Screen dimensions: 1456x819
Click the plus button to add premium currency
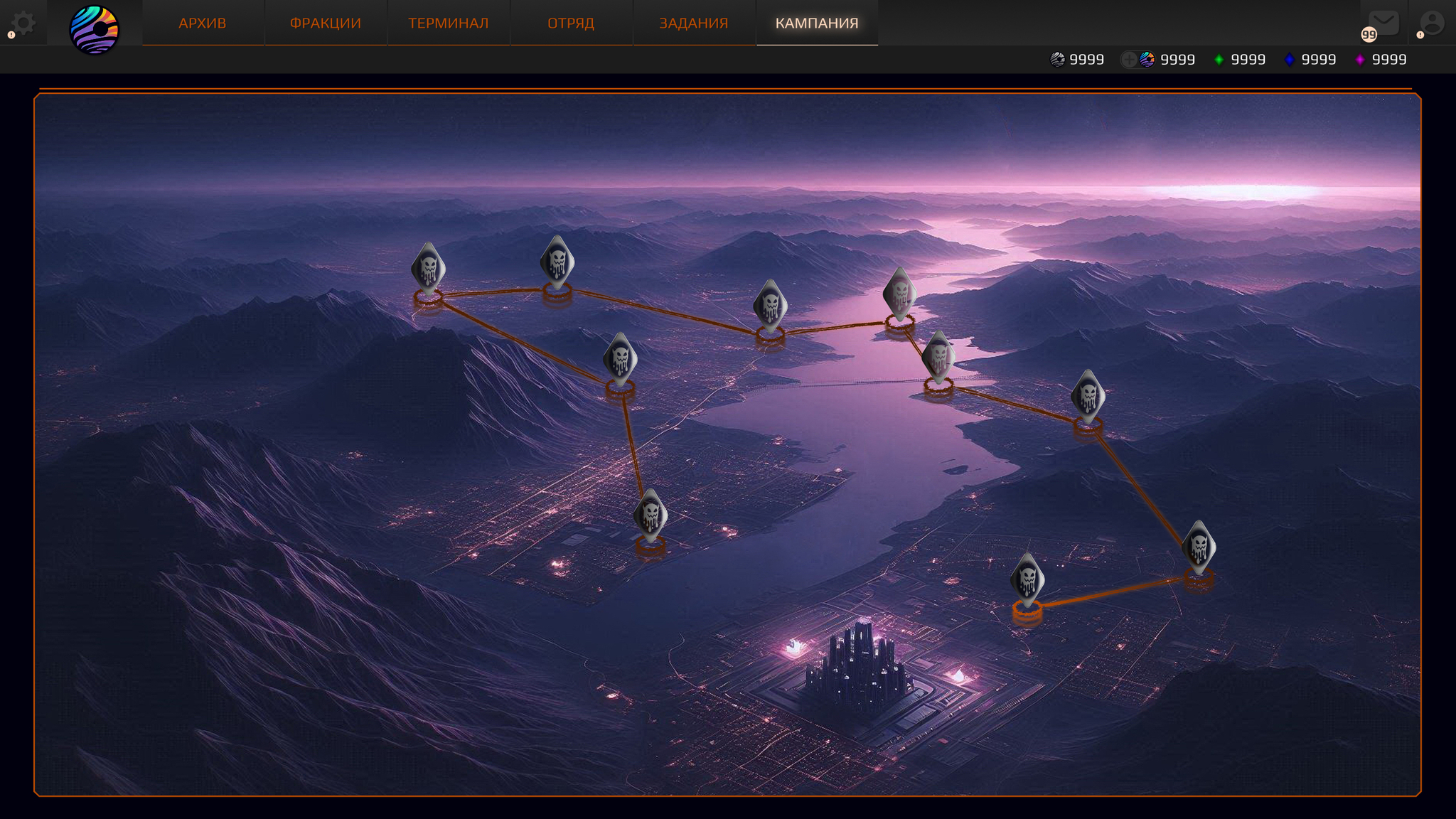click(1128, 60)
